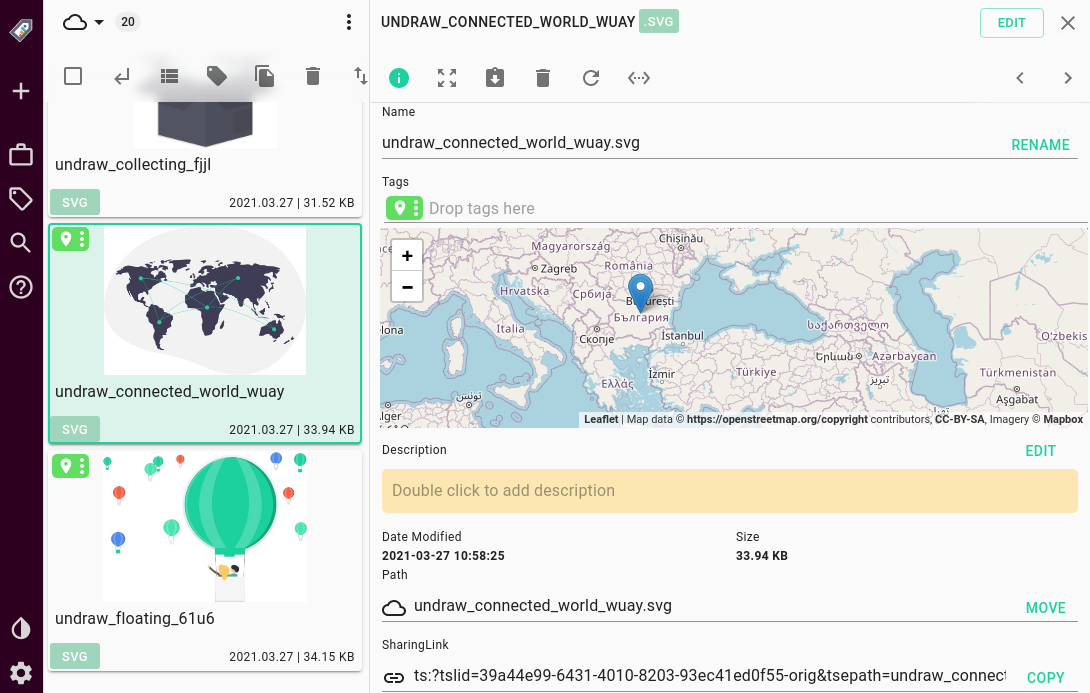
Task: Open application settings
Action: coord(21,673)
